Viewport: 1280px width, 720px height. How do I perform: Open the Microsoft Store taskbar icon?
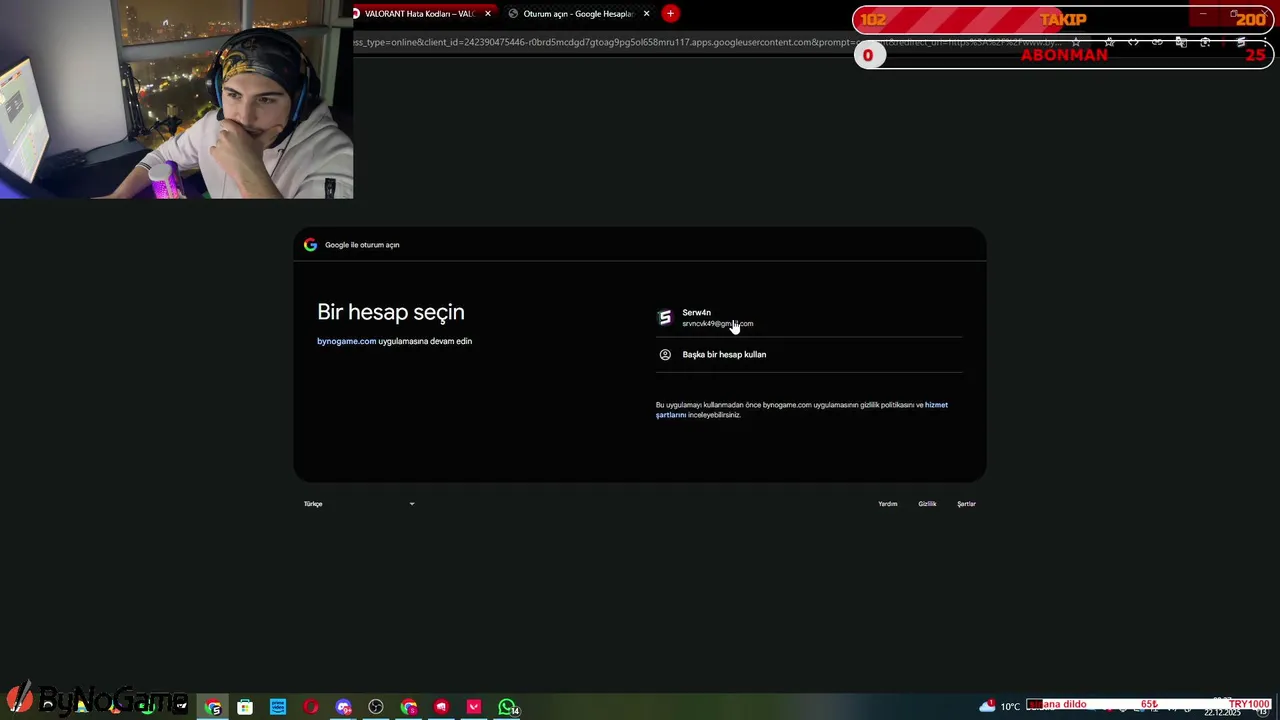coord(245,707)
